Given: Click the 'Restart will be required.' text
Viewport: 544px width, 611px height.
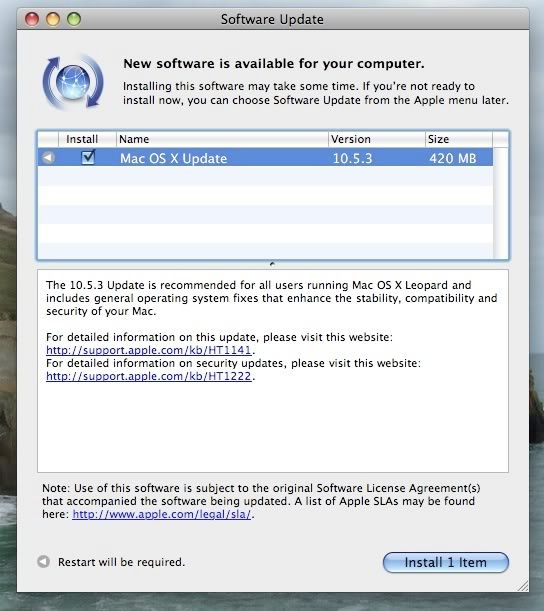Looking at the screenshot, I should 122,562.
